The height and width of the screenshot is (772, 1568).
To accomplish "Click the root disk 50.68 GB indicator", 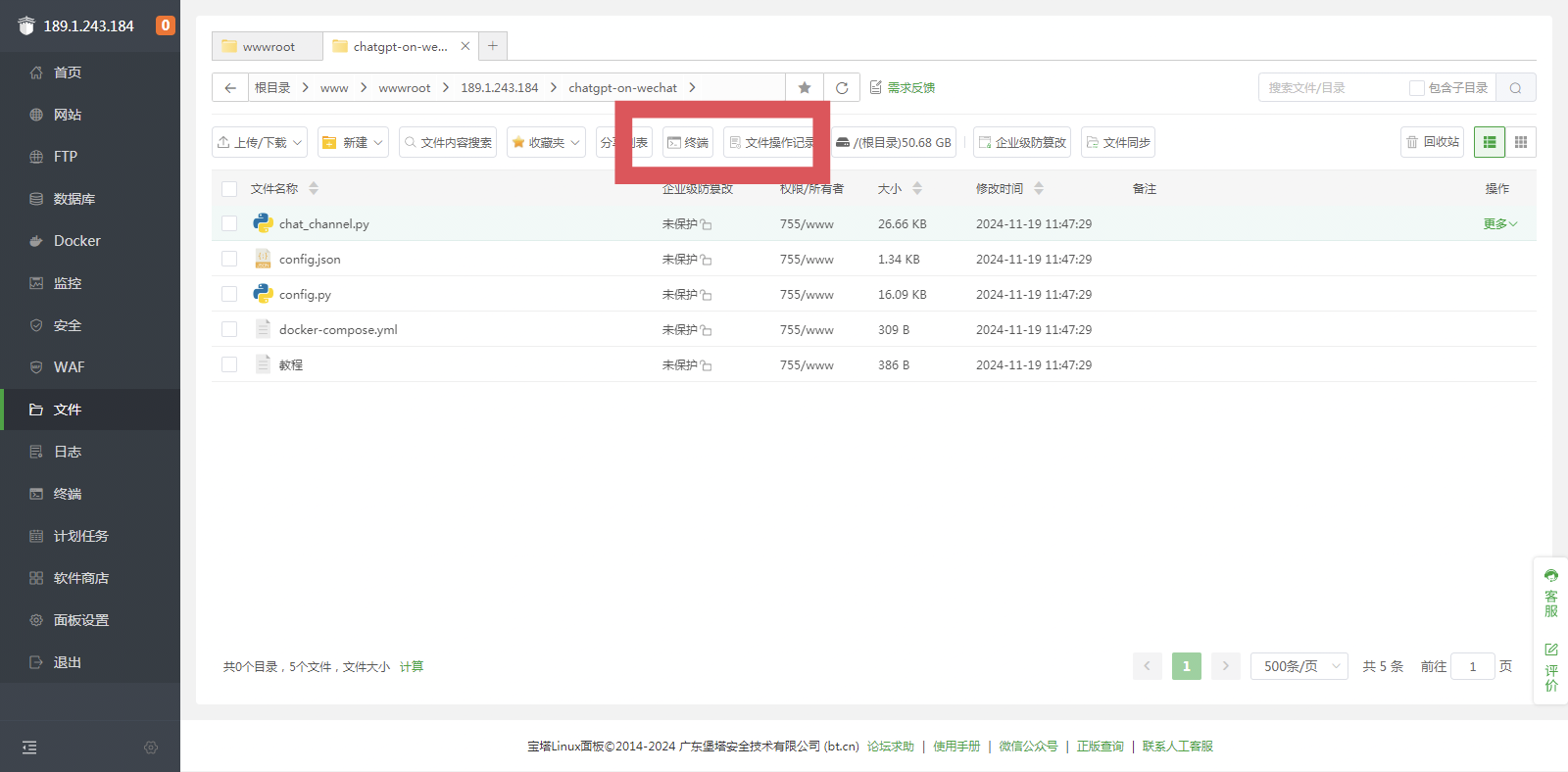I will pos(894,142).
